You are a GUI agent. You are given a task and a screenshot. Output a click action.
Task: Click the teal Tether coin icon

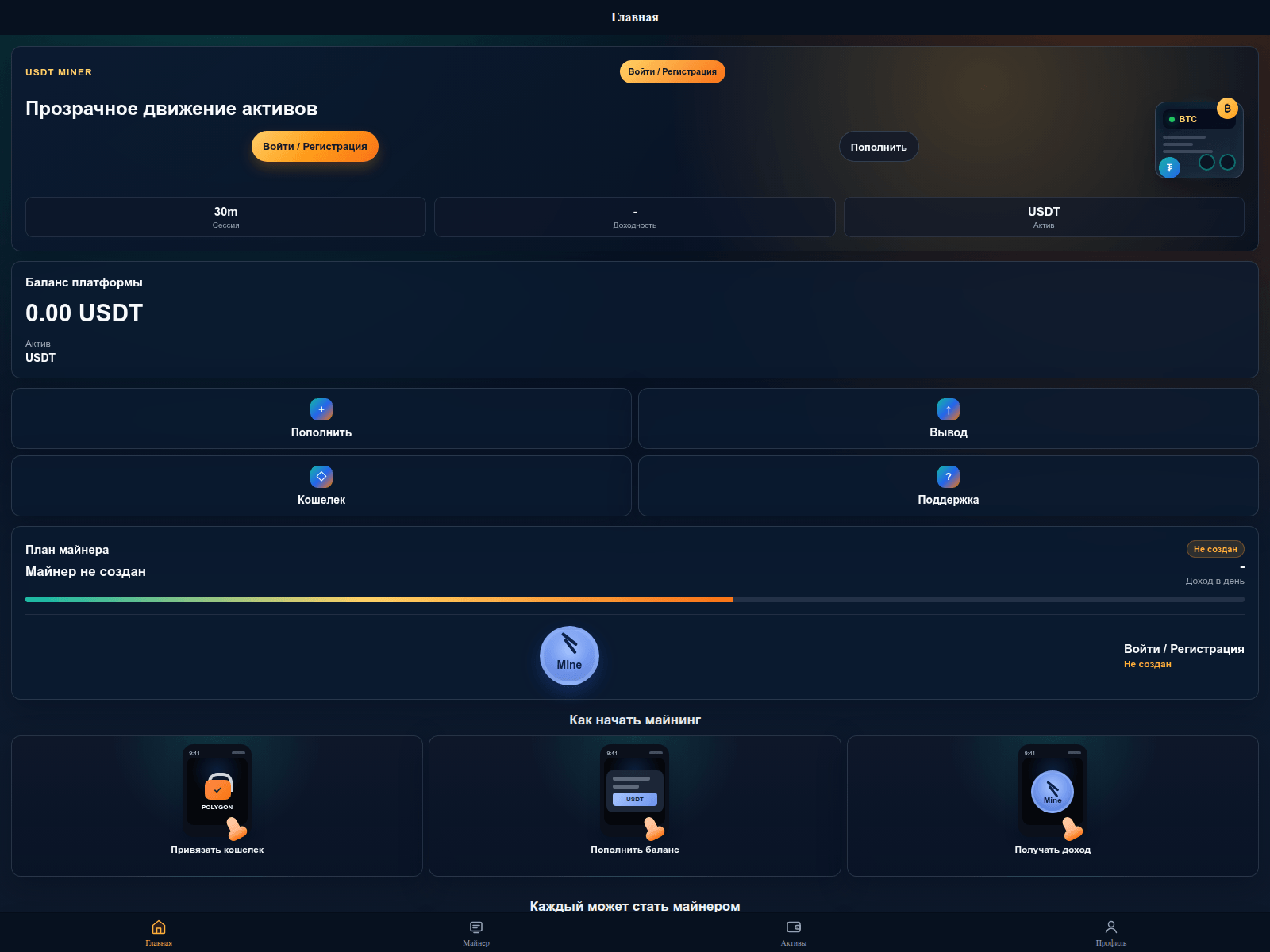[1169, 167]
